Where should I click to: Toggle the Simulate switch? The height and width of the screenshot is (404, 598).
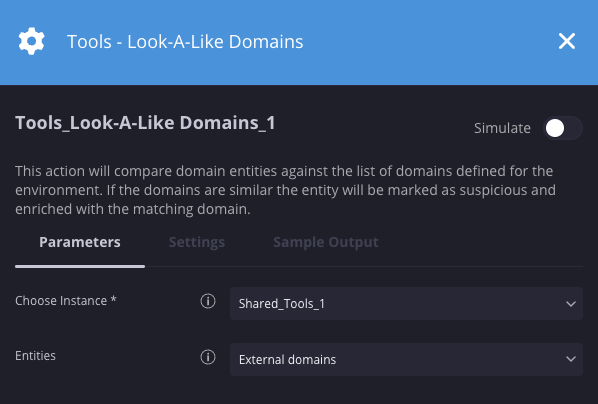pyautogui.click(x=563, y=128)
